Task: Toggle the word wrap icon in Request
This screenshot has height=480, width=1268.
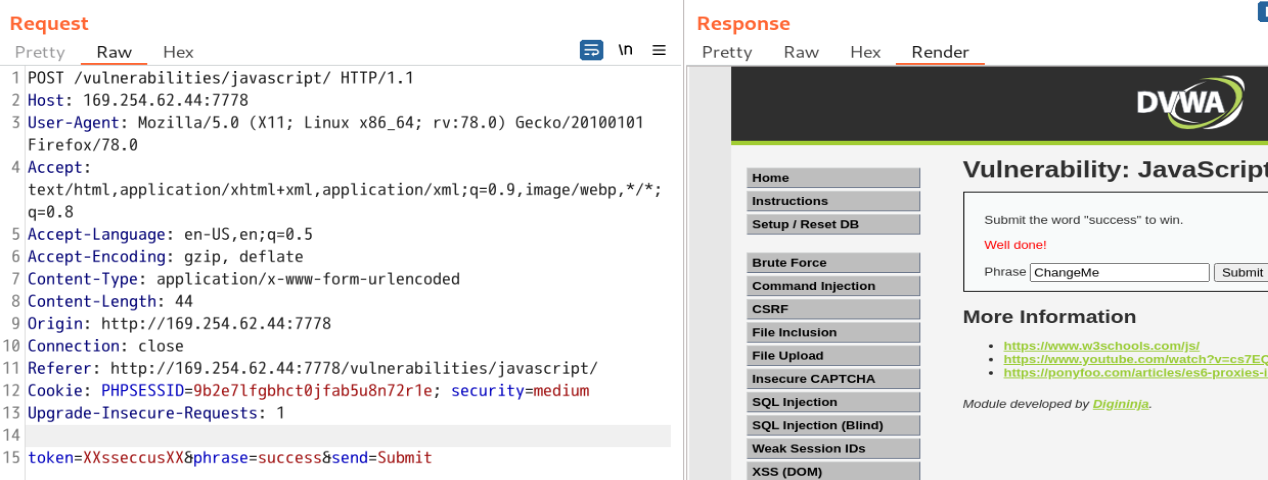Action: coord(591,50)
